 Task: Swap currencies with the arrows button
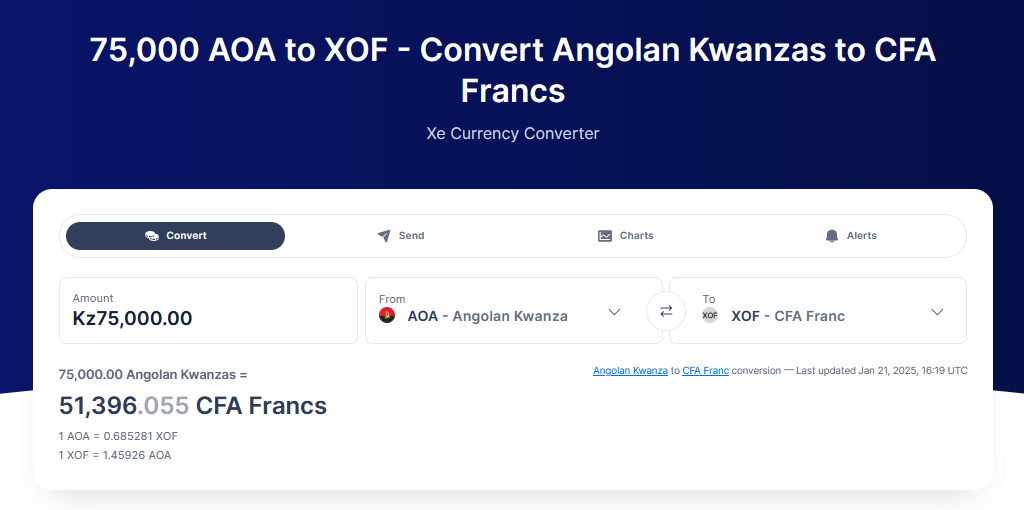coord(666,311)
